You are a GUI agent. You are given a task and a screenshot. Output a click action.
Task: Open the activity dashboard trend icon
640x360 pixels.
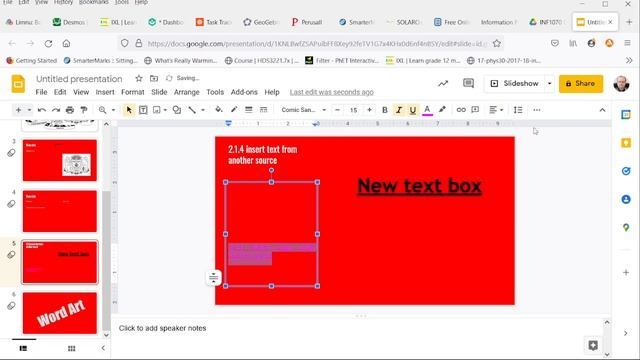point(443,83)
